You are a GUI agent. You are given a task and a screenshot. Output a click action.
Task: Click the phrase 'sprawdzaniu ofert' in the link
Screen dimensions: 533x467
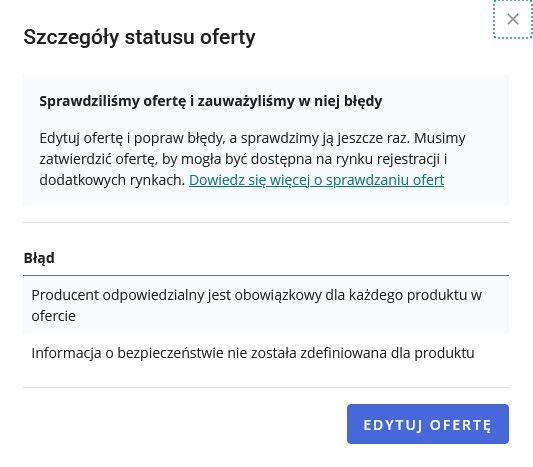pyautogui.click(x=385, y=180)
